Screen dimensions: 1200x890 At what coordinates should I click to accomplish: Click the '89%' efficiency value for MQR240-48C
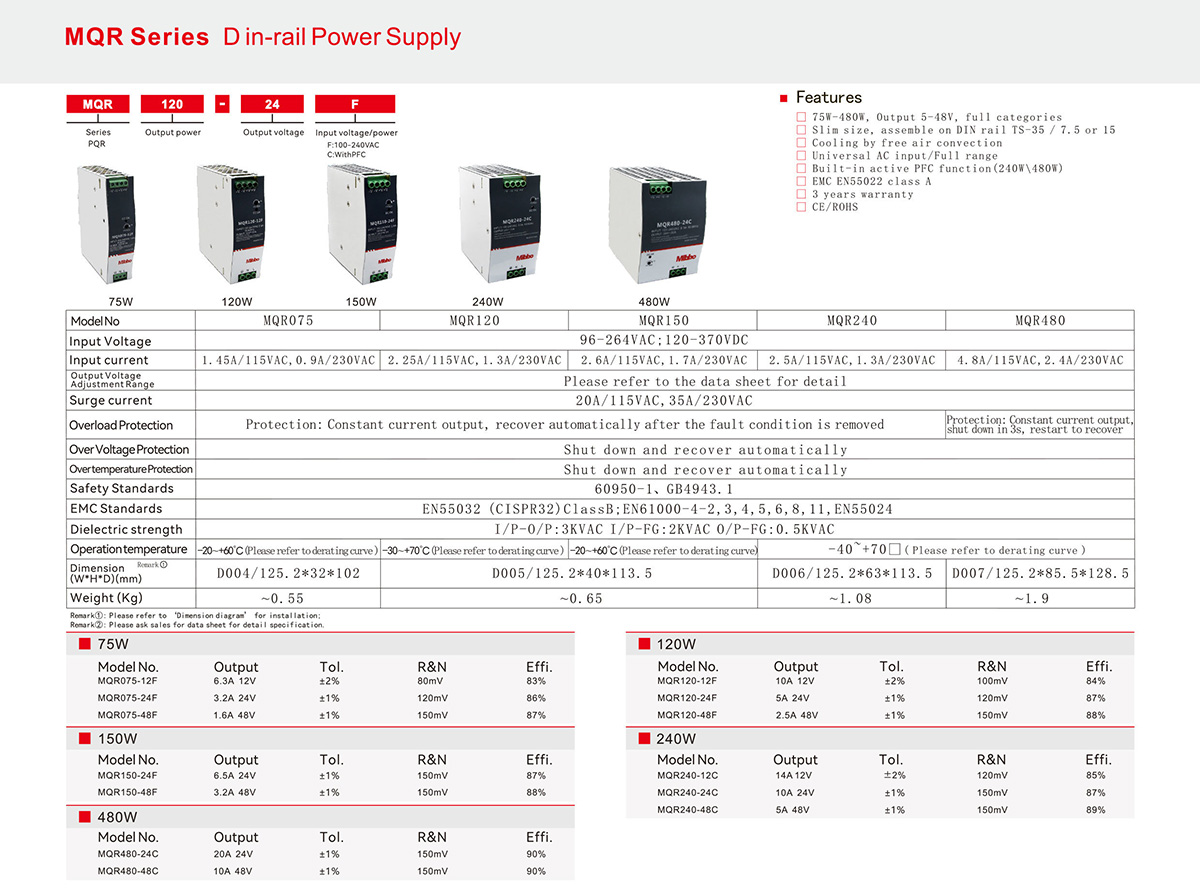click(x=1095, y=810)
